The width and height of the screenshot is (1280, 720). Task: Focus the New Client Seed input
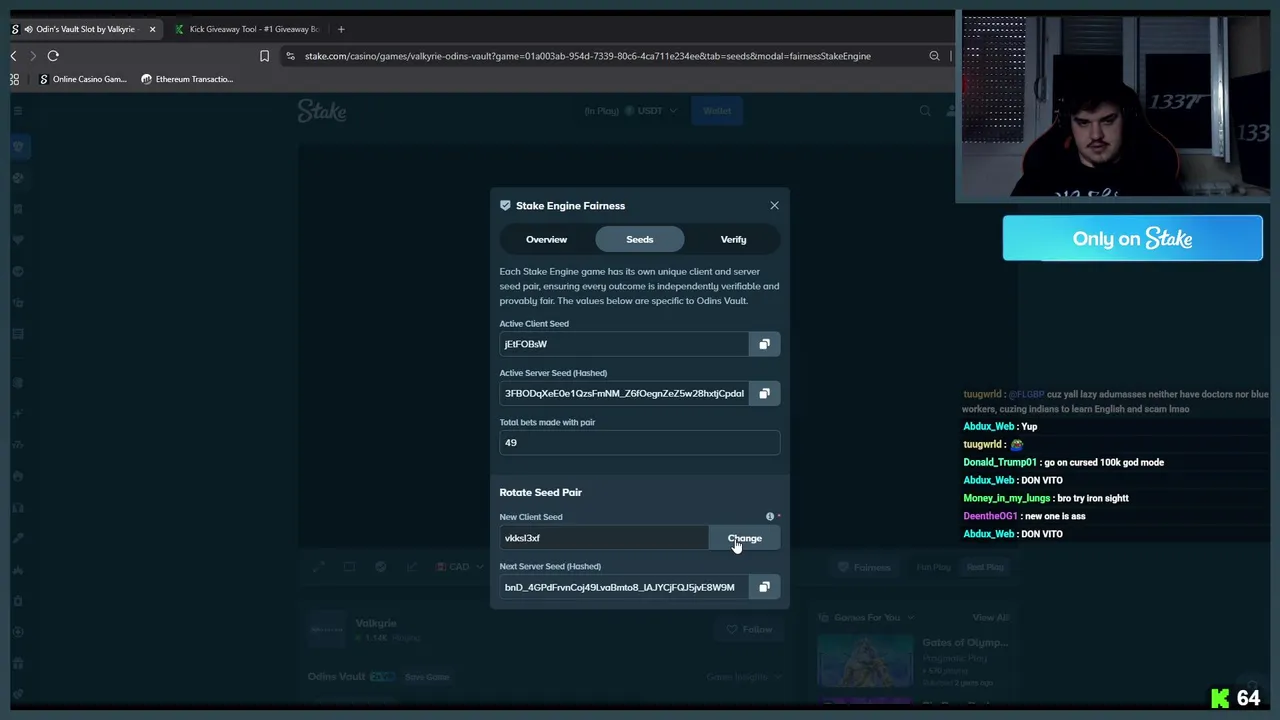click(x=604, y=538)
